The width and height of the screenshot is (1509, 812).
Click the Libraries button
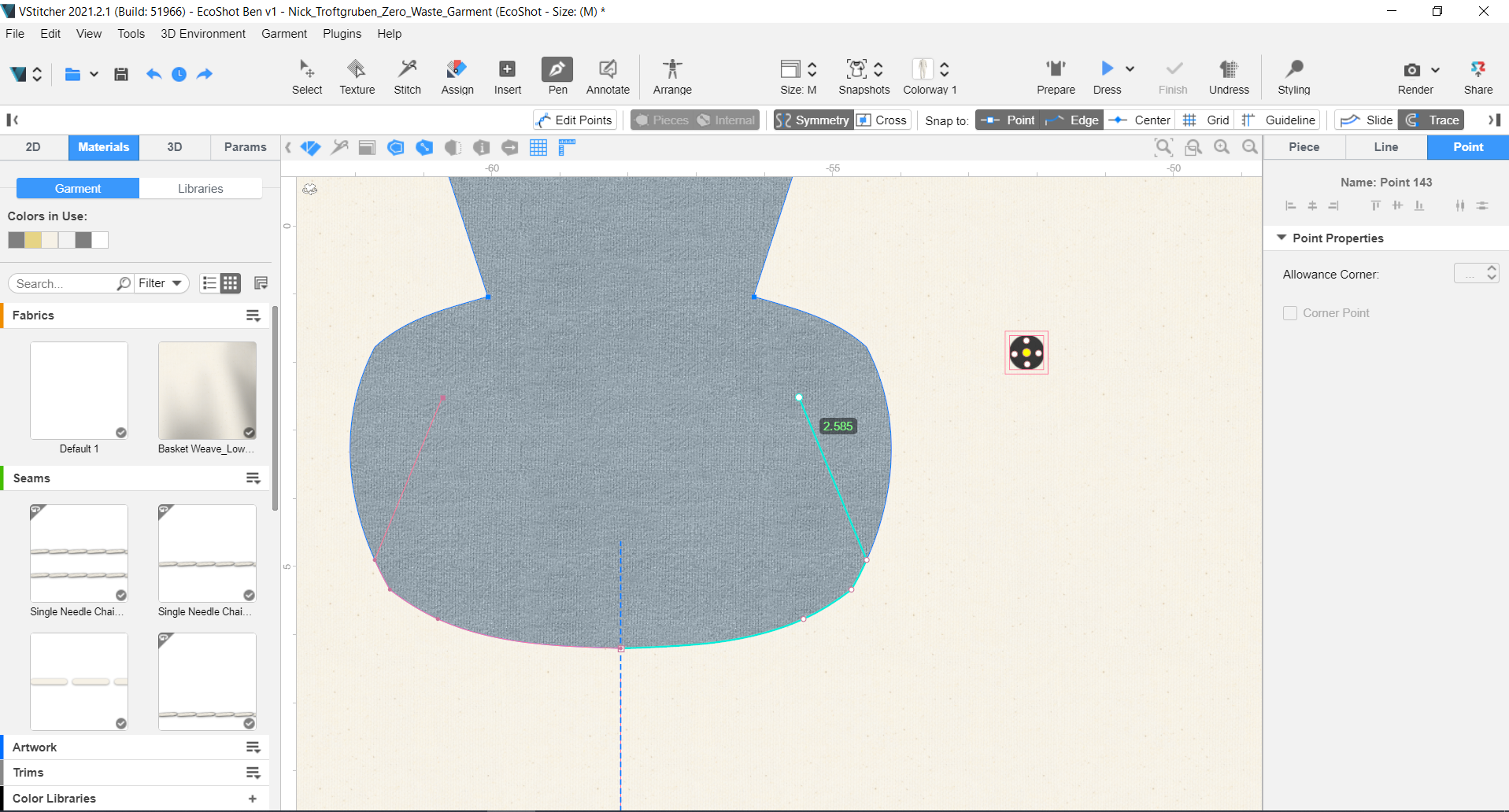[200, 189]
